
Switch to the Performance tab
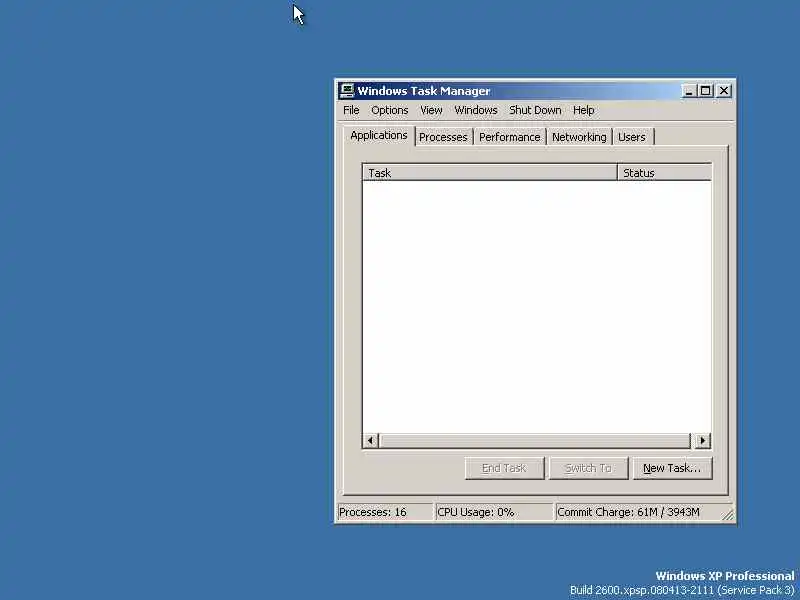(x=509, y=137)
